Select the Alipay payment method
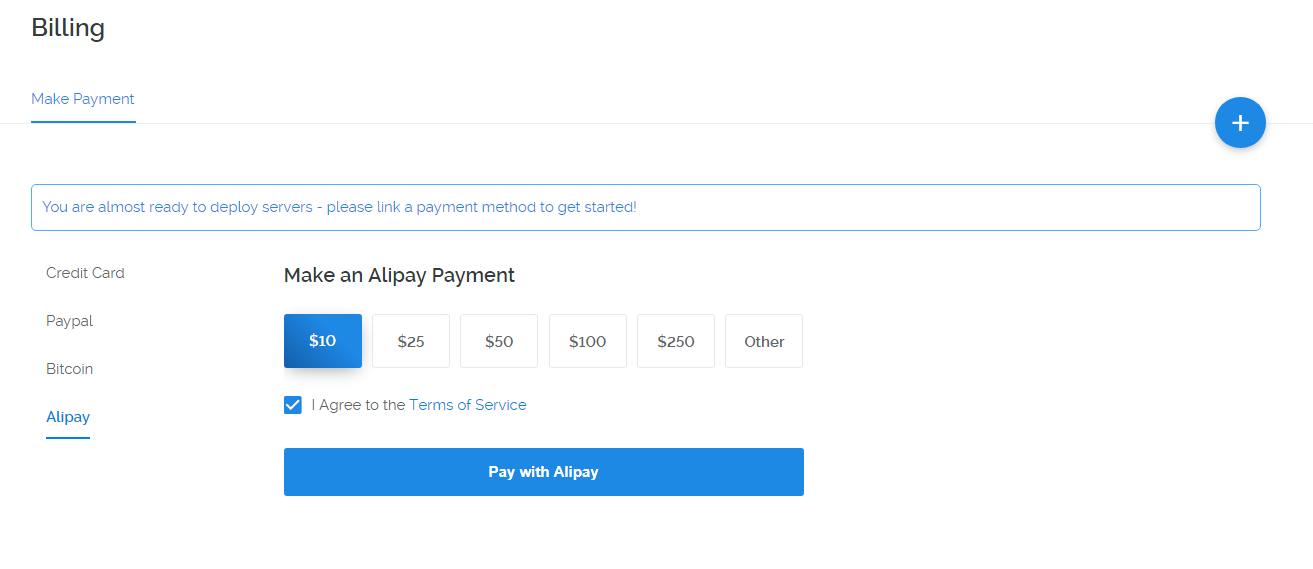1313x569 pixels. [x=68, y=417]
